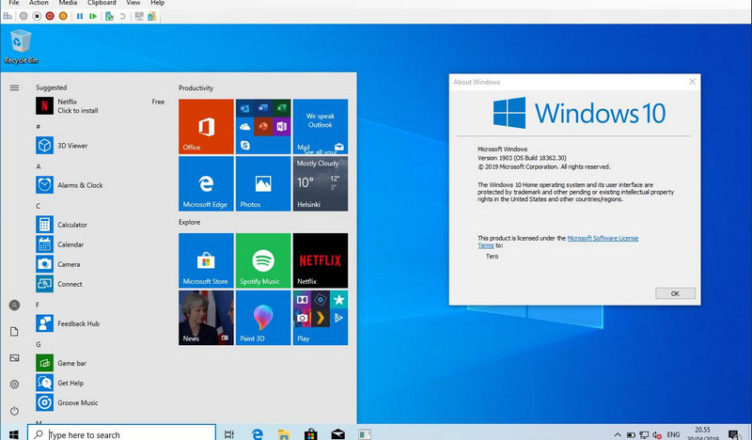Click the Windows Start button
752x440 pixels.
pyautogui.click(x=13, y=434)
